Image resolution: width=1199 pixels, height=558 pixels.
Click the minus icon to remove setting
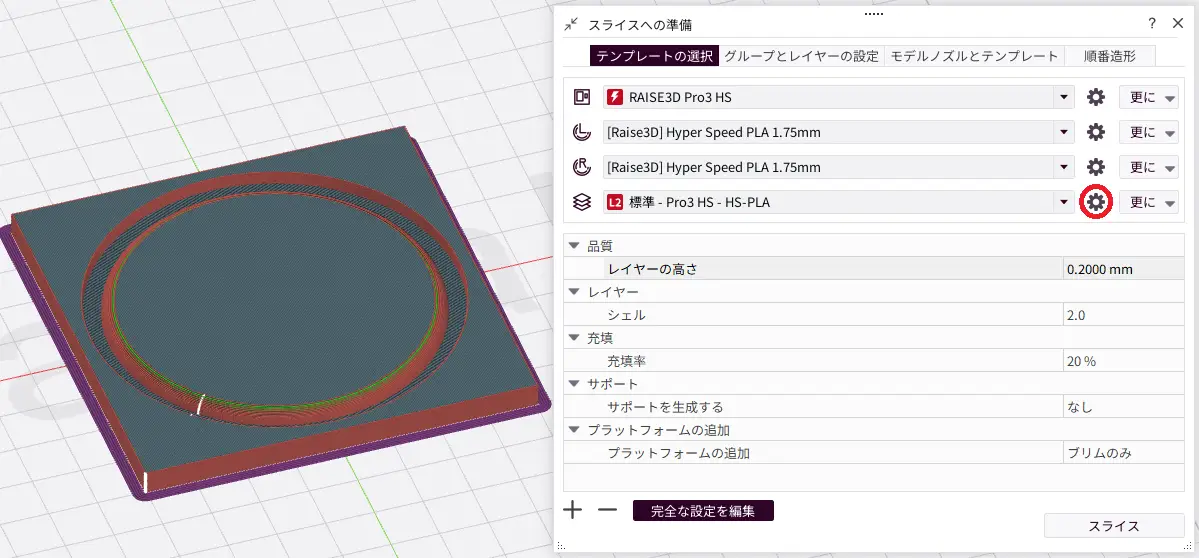[607, 510]
